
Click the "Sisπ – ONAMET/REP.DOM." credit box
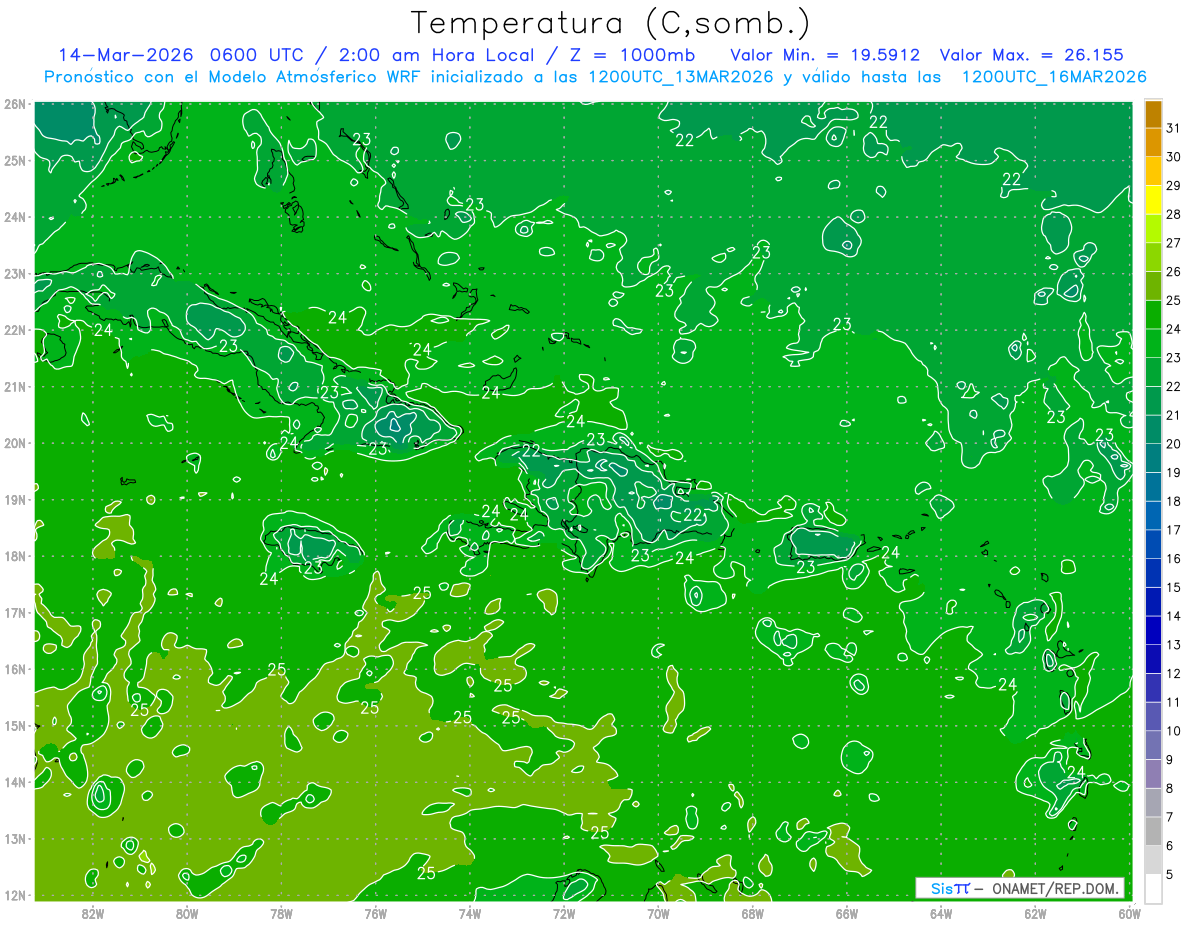1020,888
